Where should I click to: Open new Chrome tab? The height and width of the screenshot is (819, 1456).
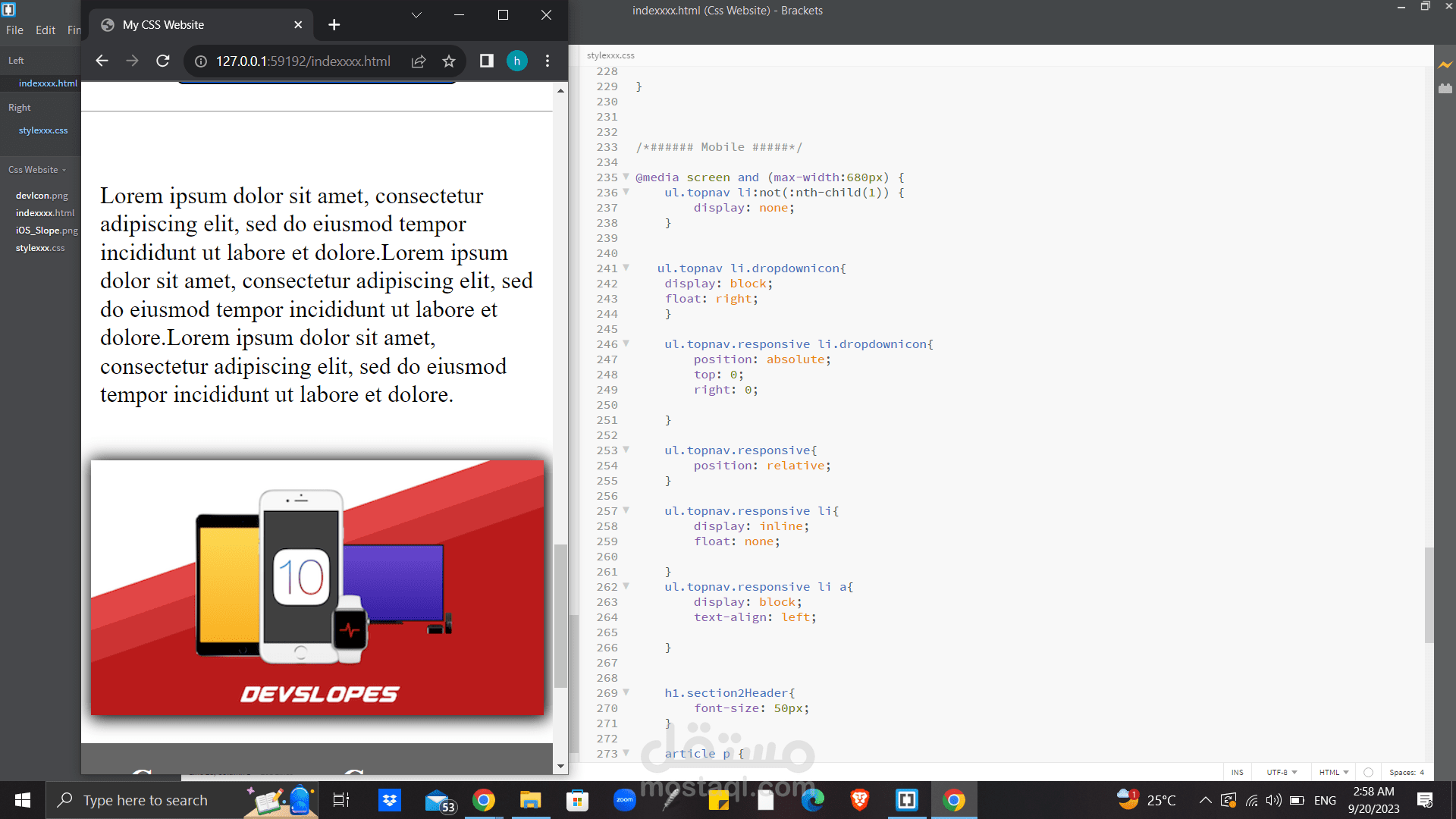(x=334, y=25)
